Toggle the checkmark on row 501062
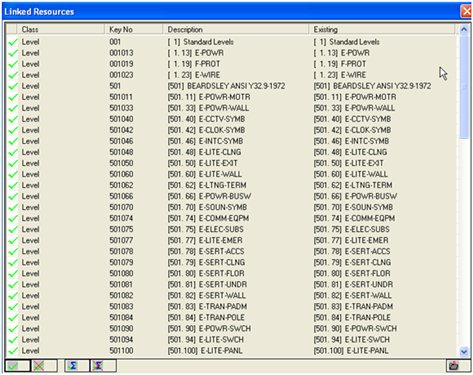This screenshot has height=375, width=473. pos(13,185)
